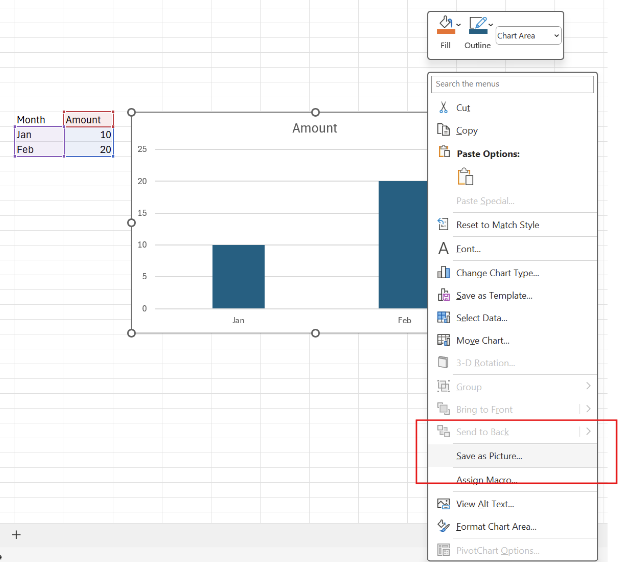The image size is (618, 562).
Task: Open Select Data... entry
Action: point(482,318)
